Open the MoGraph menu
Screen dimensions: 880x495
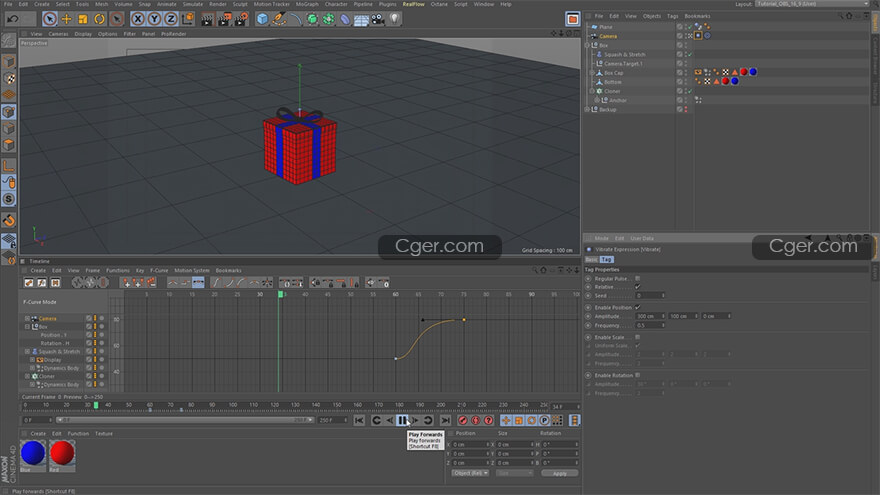[x=307, y=4]
